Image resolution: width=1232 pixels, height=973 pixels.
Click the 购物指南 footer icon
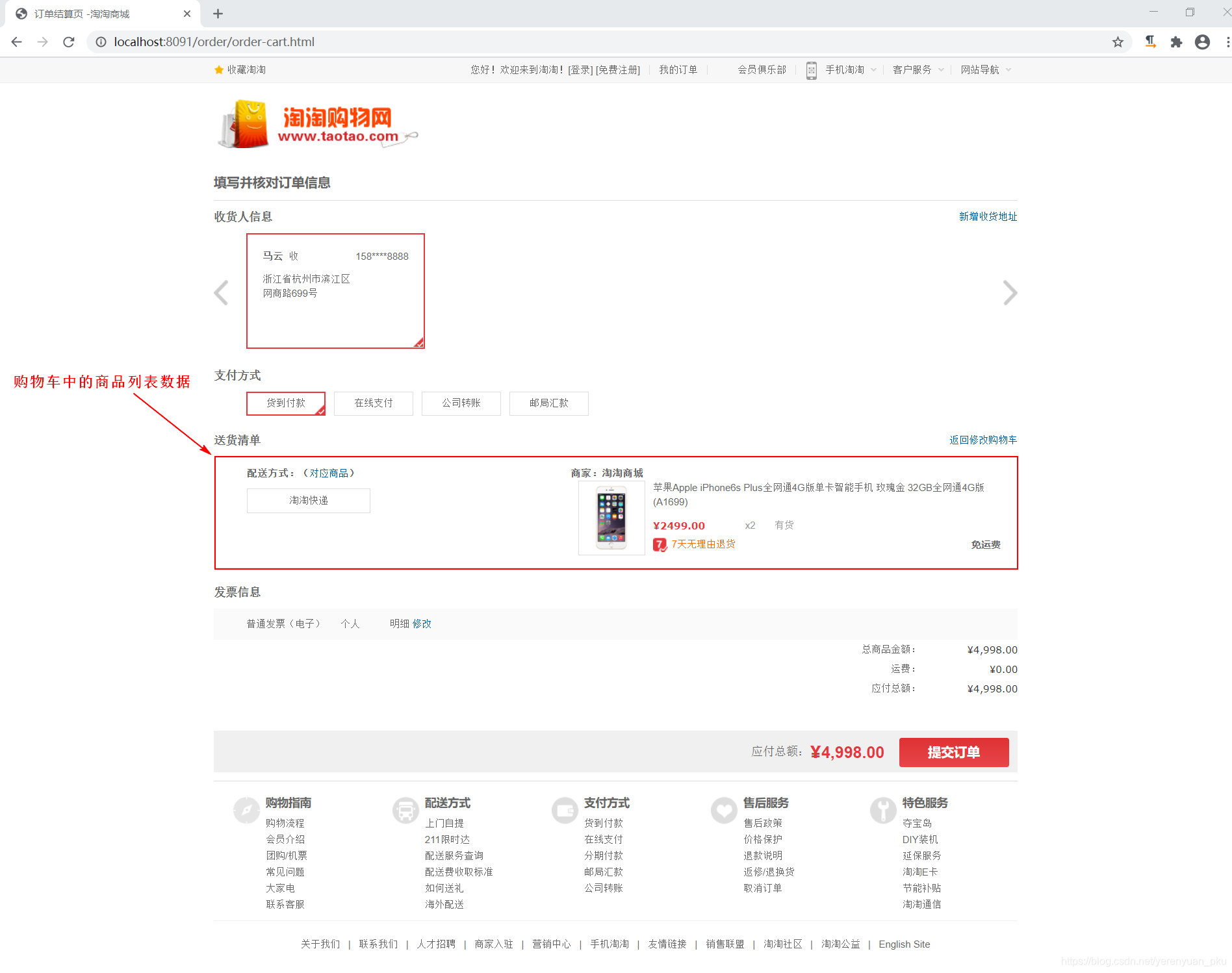coord(246,810)
